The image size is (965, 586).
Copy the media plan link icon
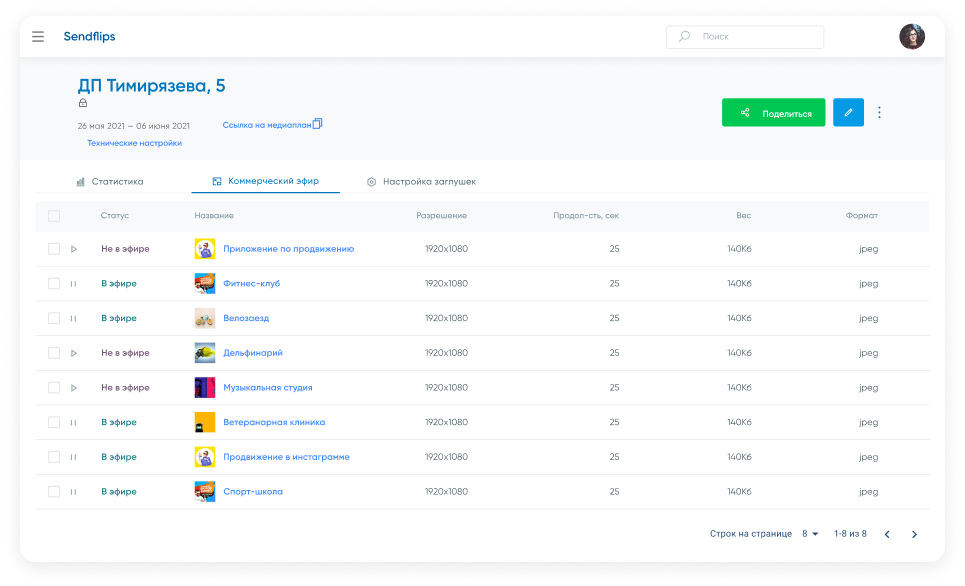318,124
